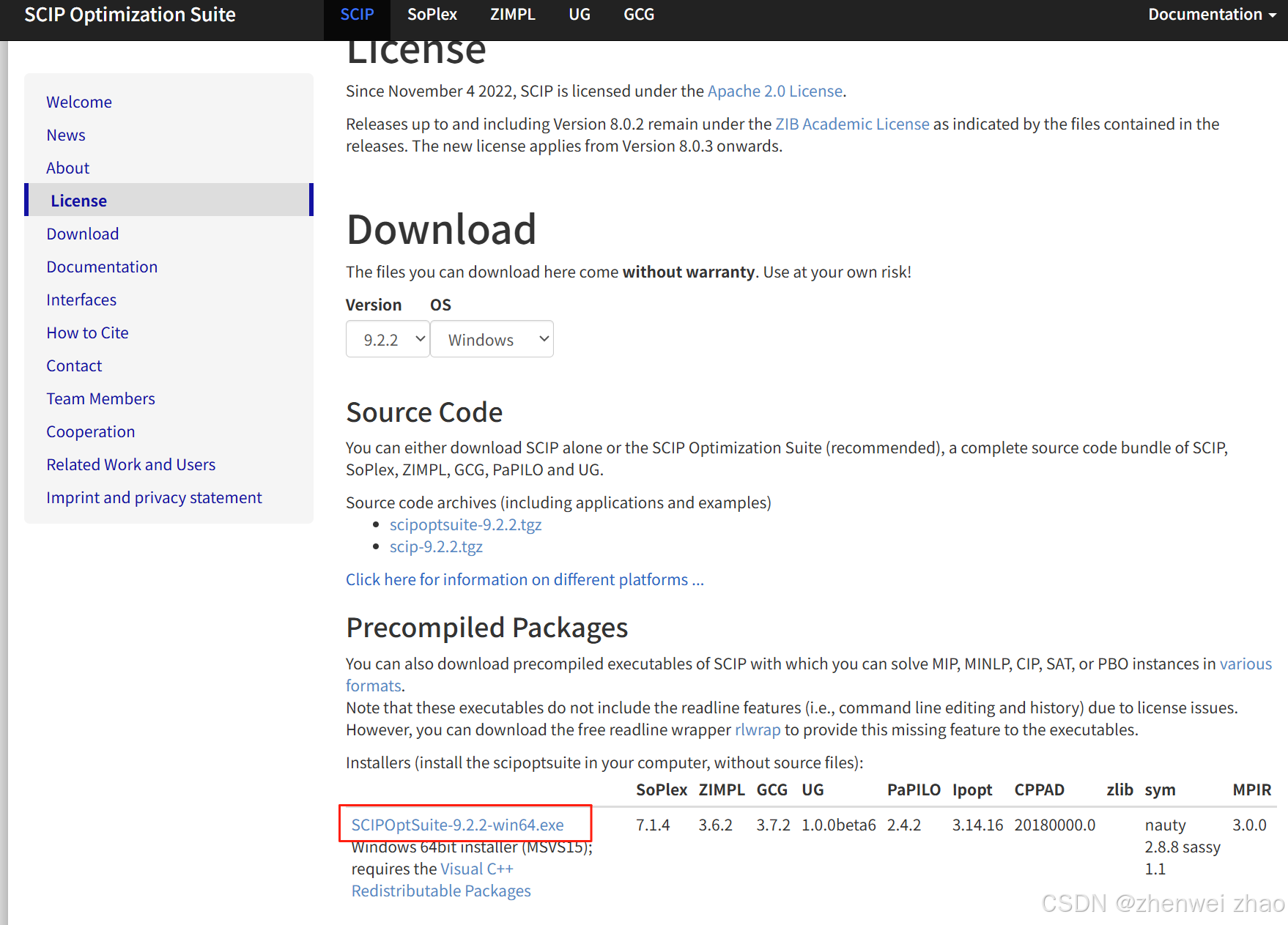Open the How to Cite page

tap(87, 332)
